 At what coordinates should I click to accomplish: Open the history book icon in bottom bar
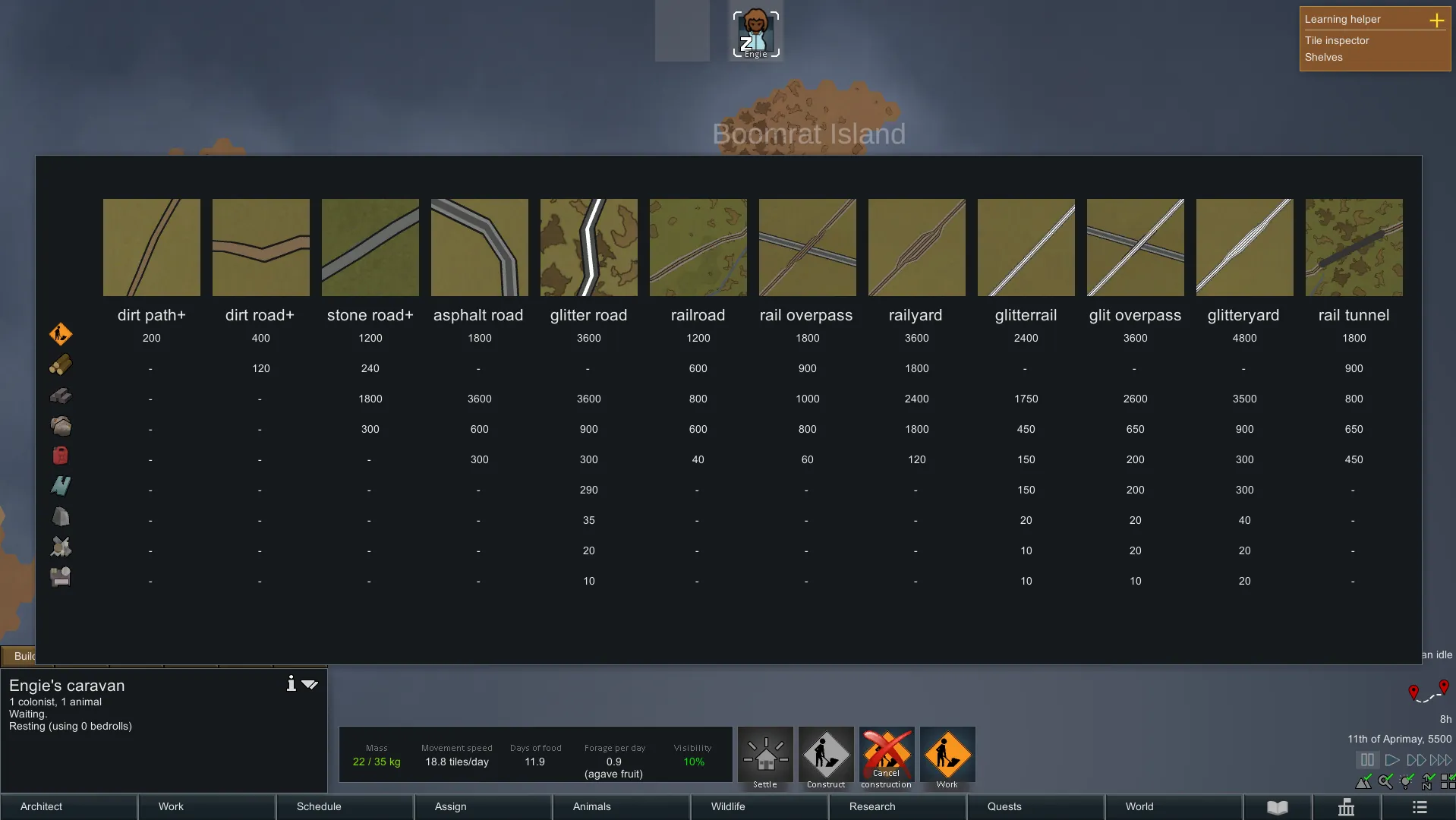[x=1277, y=807]
